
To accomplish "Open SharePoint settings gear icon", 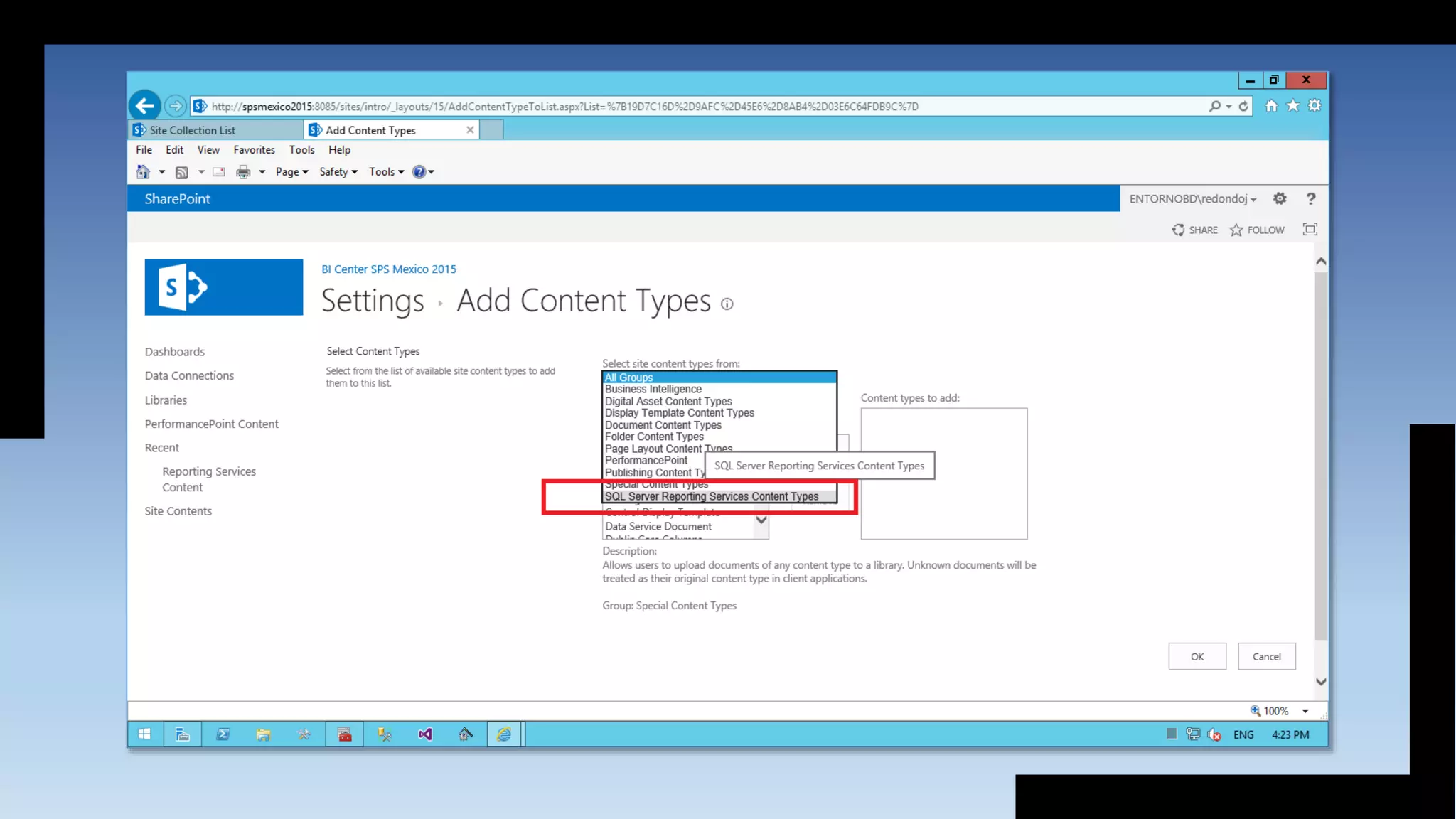I will 1280,199.
